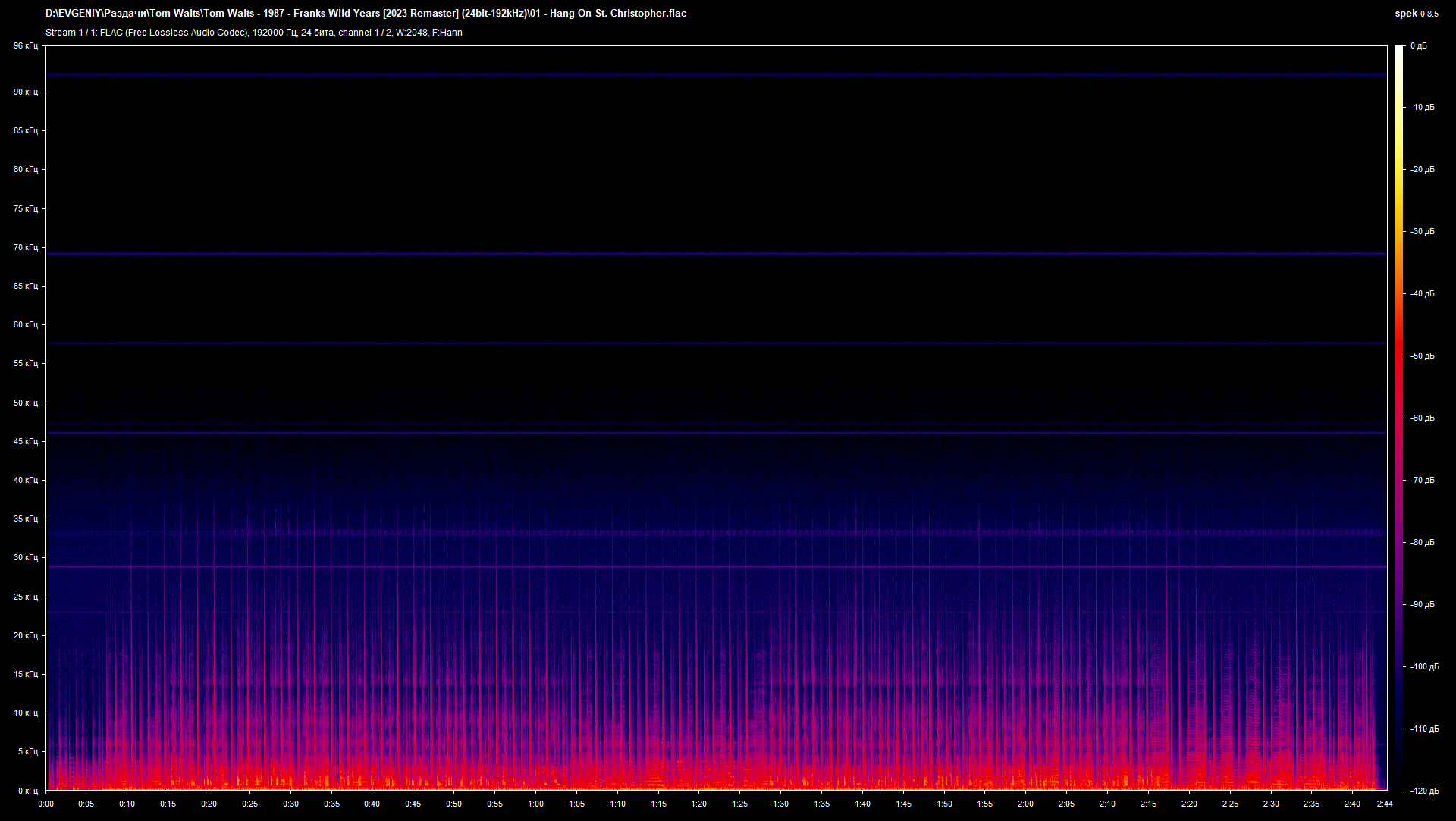Click the spek 0.8.5 version label
The image size is (1456, 821).
1417,14
